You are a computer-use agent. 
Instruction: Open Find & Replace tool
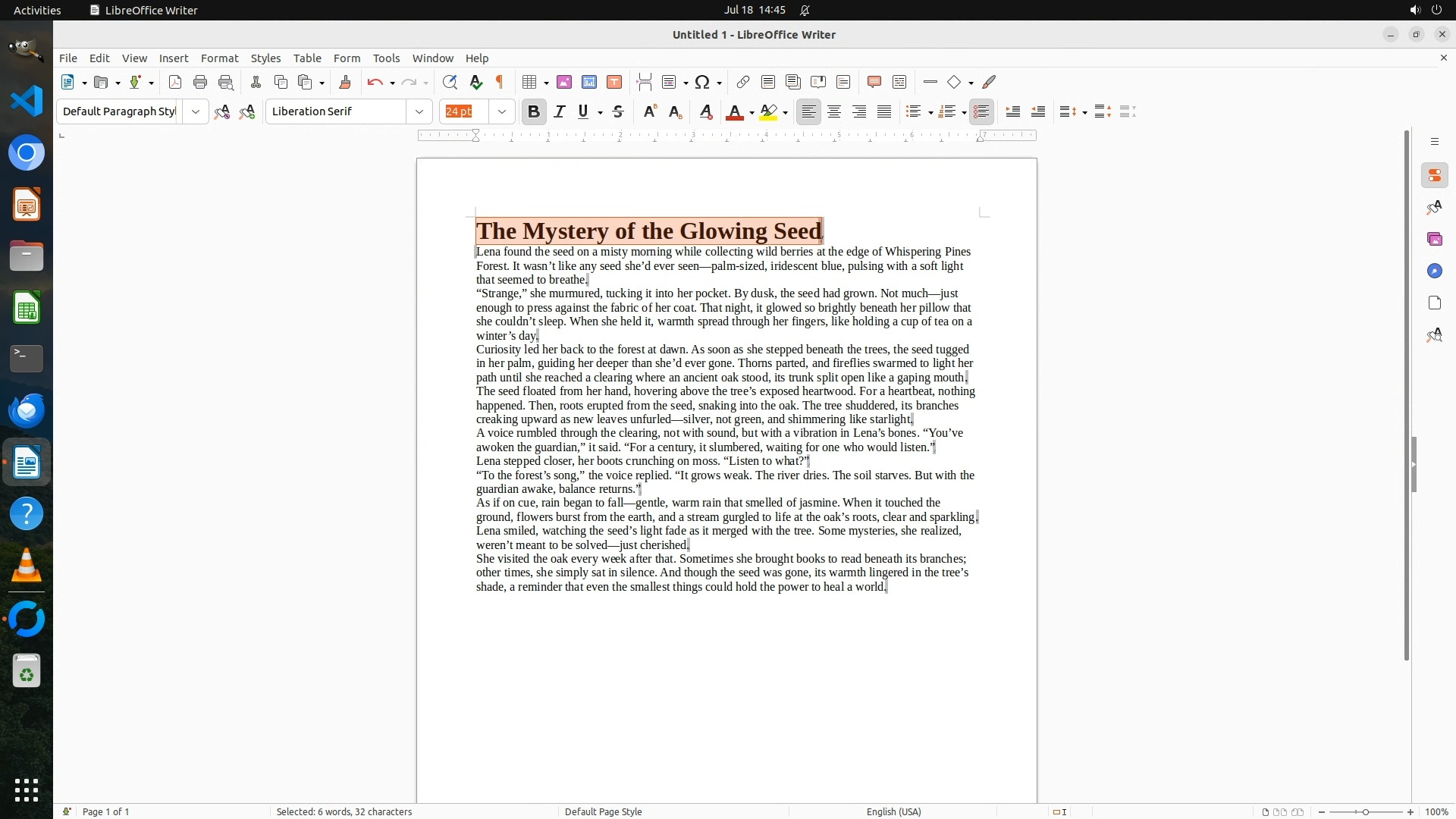pyautogui.click(x=450, y=83)
